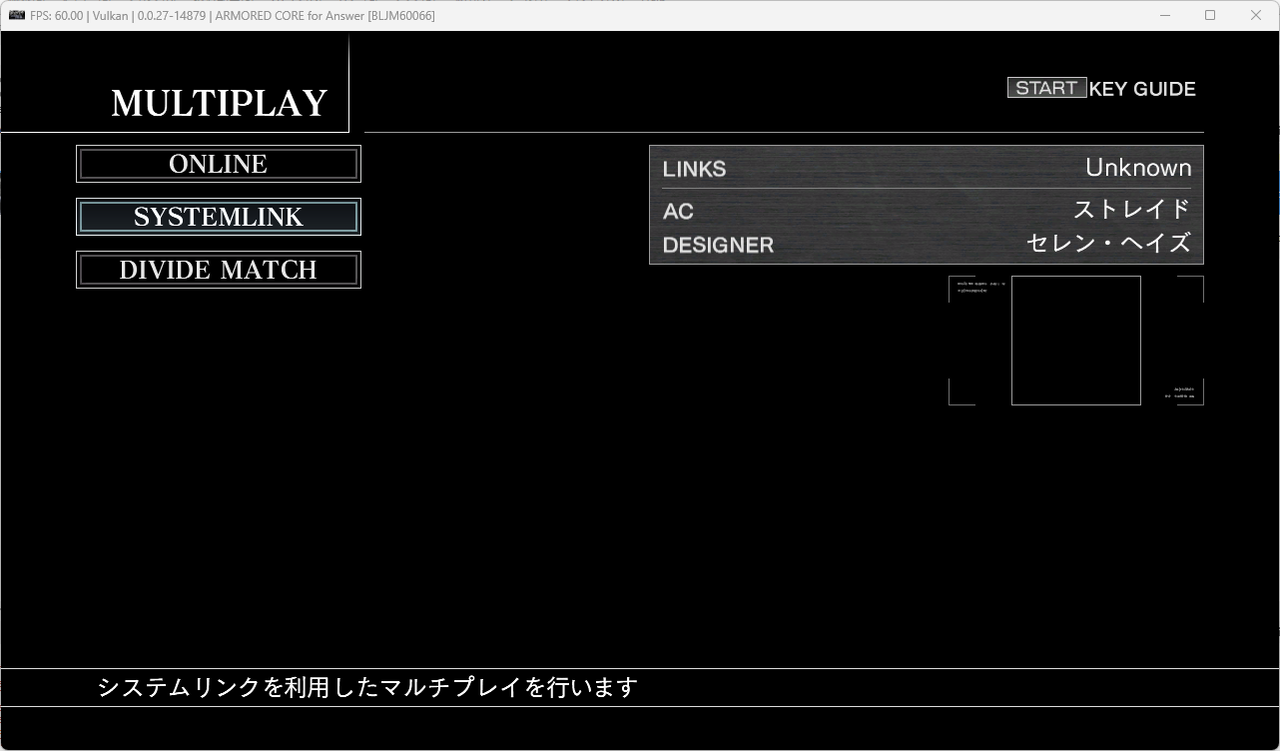
Task: Click the AC label in info panel
Action: pos(678,211)
